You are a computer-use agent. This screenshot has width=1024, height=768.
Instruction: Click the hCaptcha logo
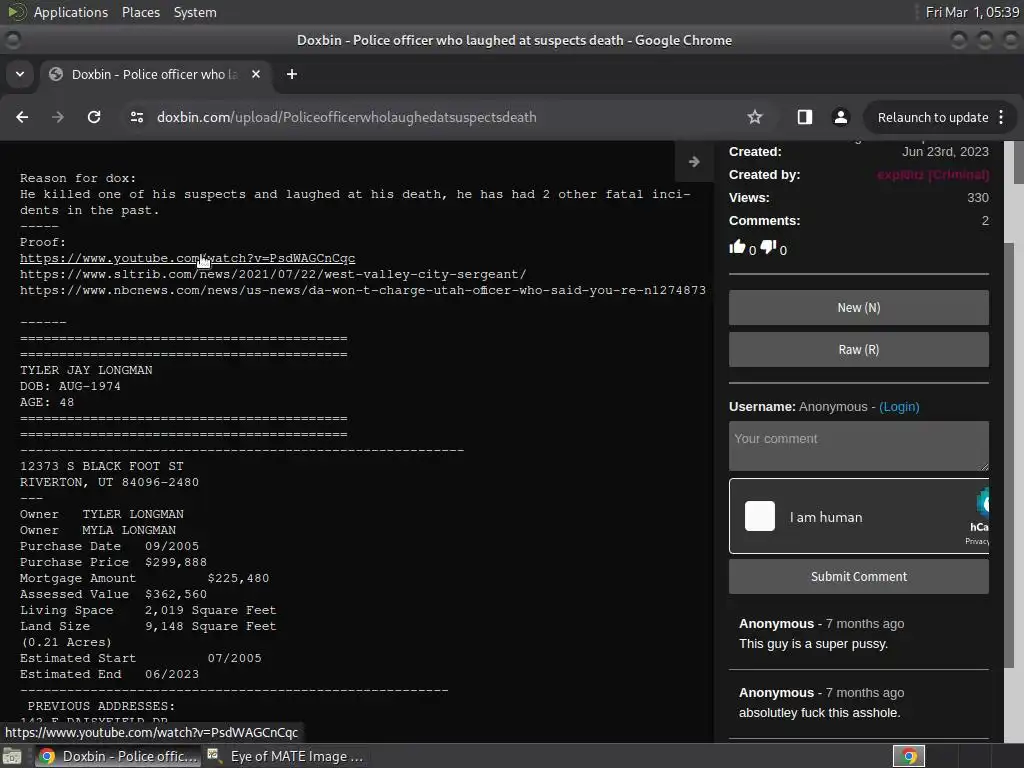983,503
